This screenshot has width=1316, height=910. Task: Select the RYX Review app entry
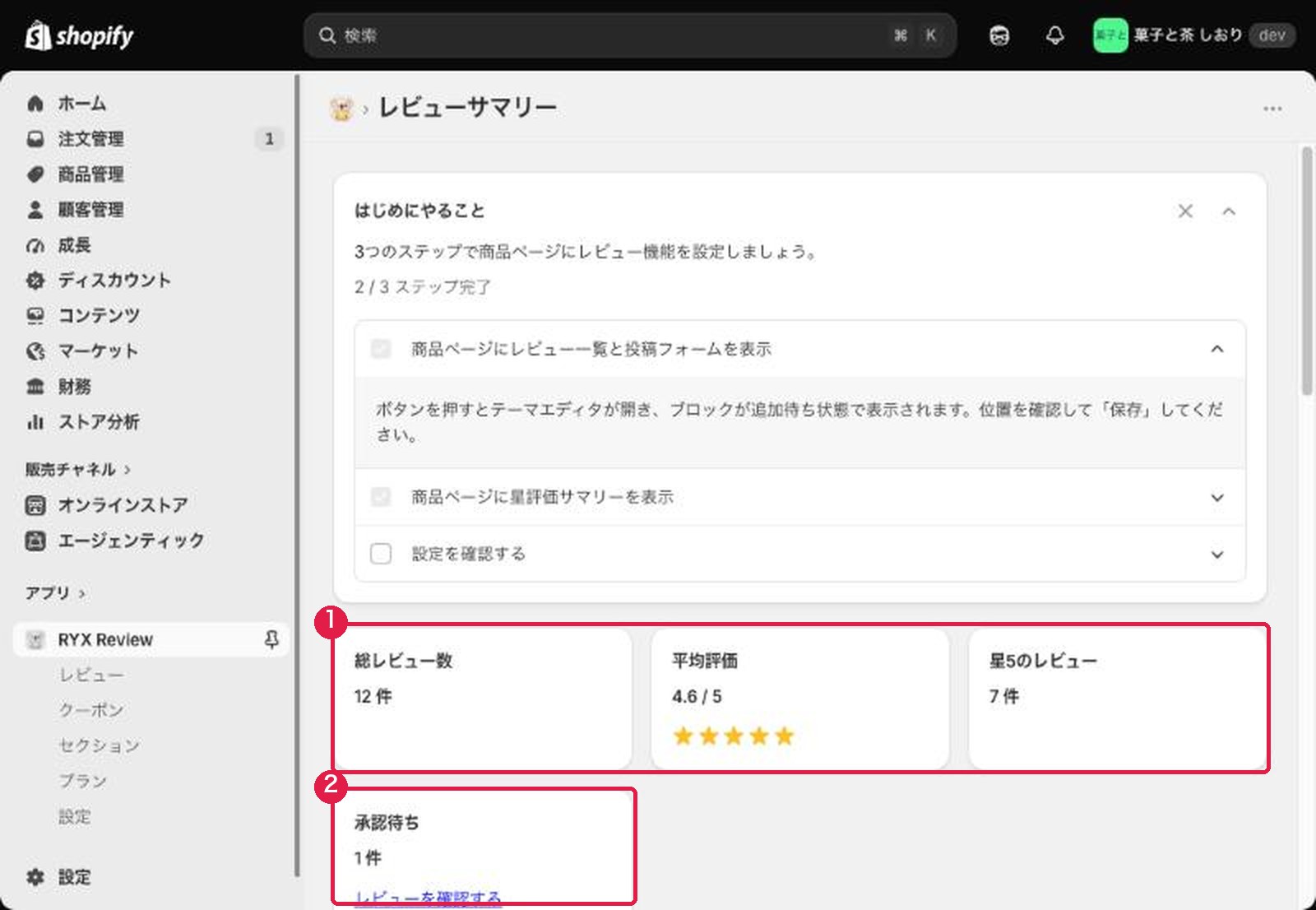point(151,639)
